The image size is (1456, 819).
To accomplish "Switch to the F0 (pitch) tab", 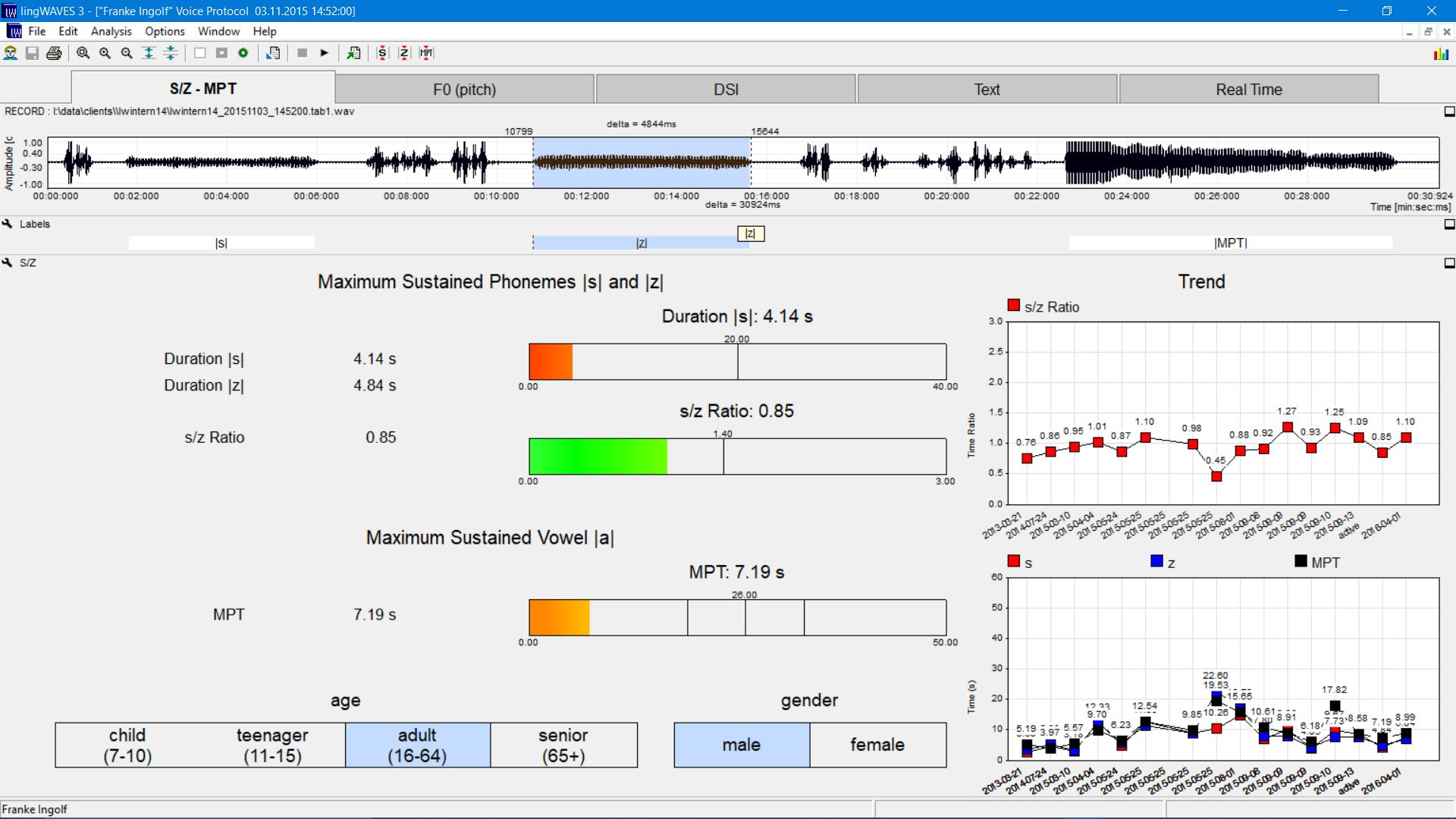I will (x=464, y=89).
